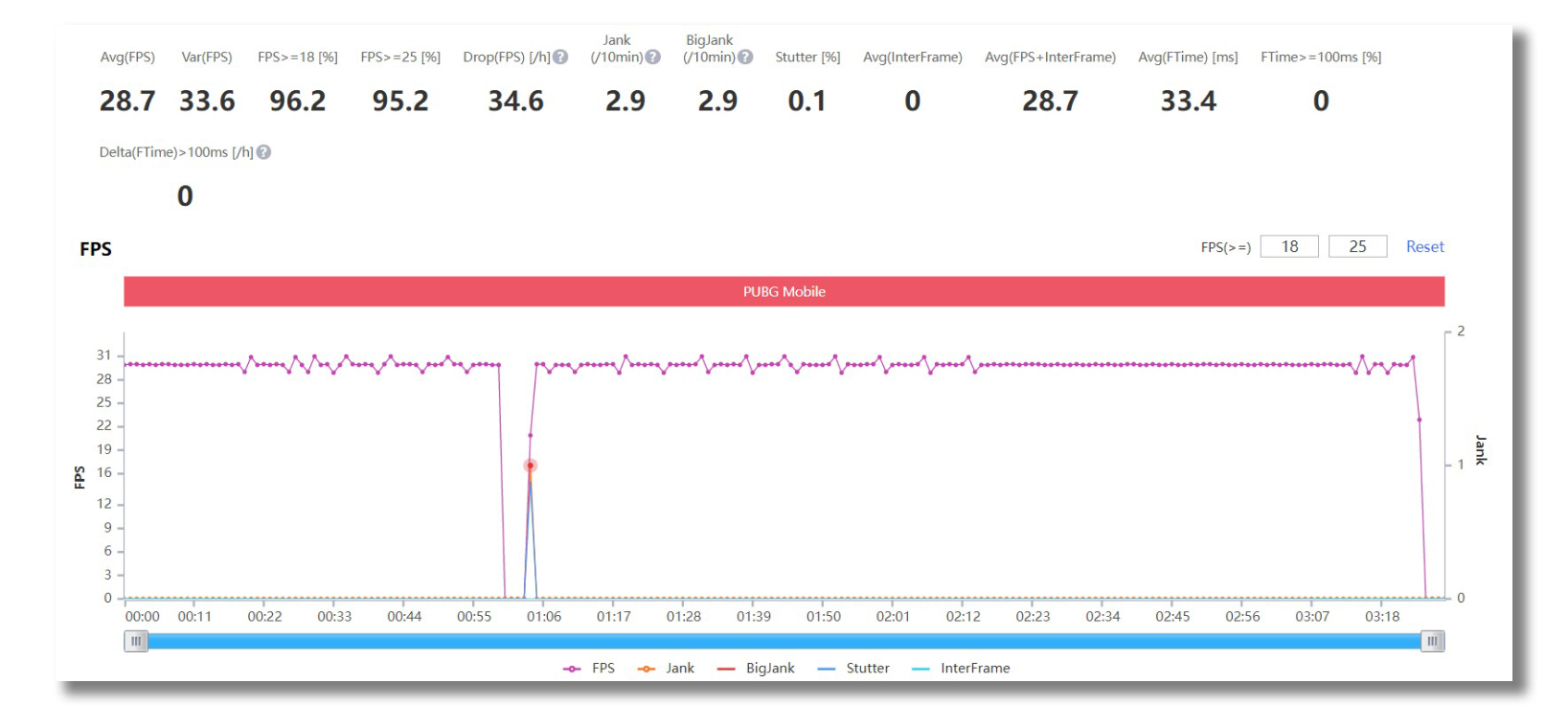Click the highlighted jank point on the chart
1568x706 pixels.
tap(530, 466)
